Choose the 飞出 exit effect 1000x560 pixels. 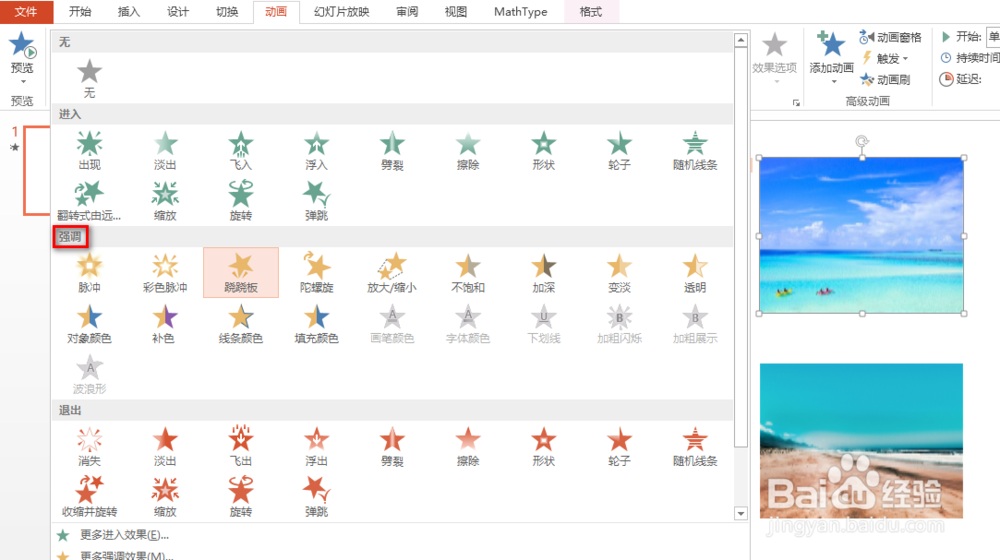pyautogui.click(x=241, y=446)
